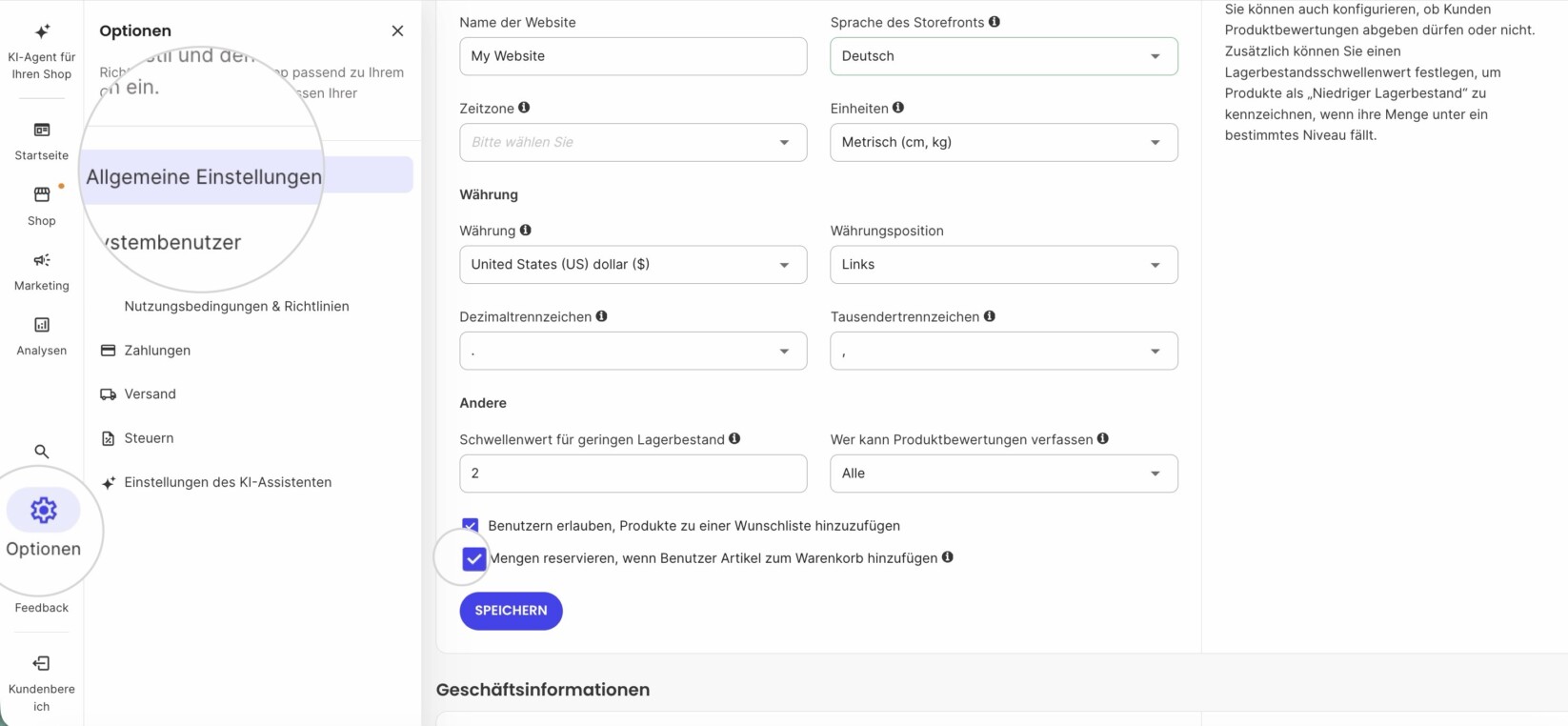Click the info icon next to Einheiten

pyautogui.click(x=898, y=108)
